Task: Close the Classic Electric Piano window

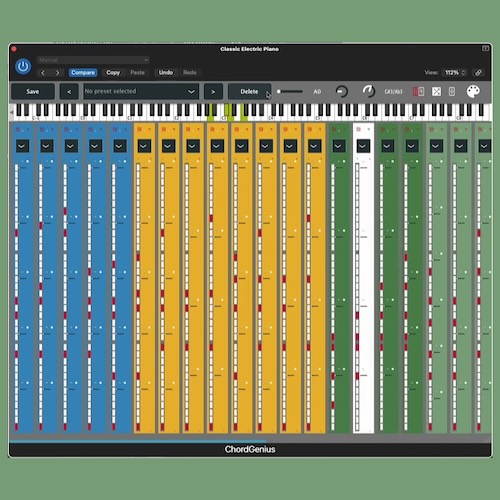Action: tap(14, 49)
